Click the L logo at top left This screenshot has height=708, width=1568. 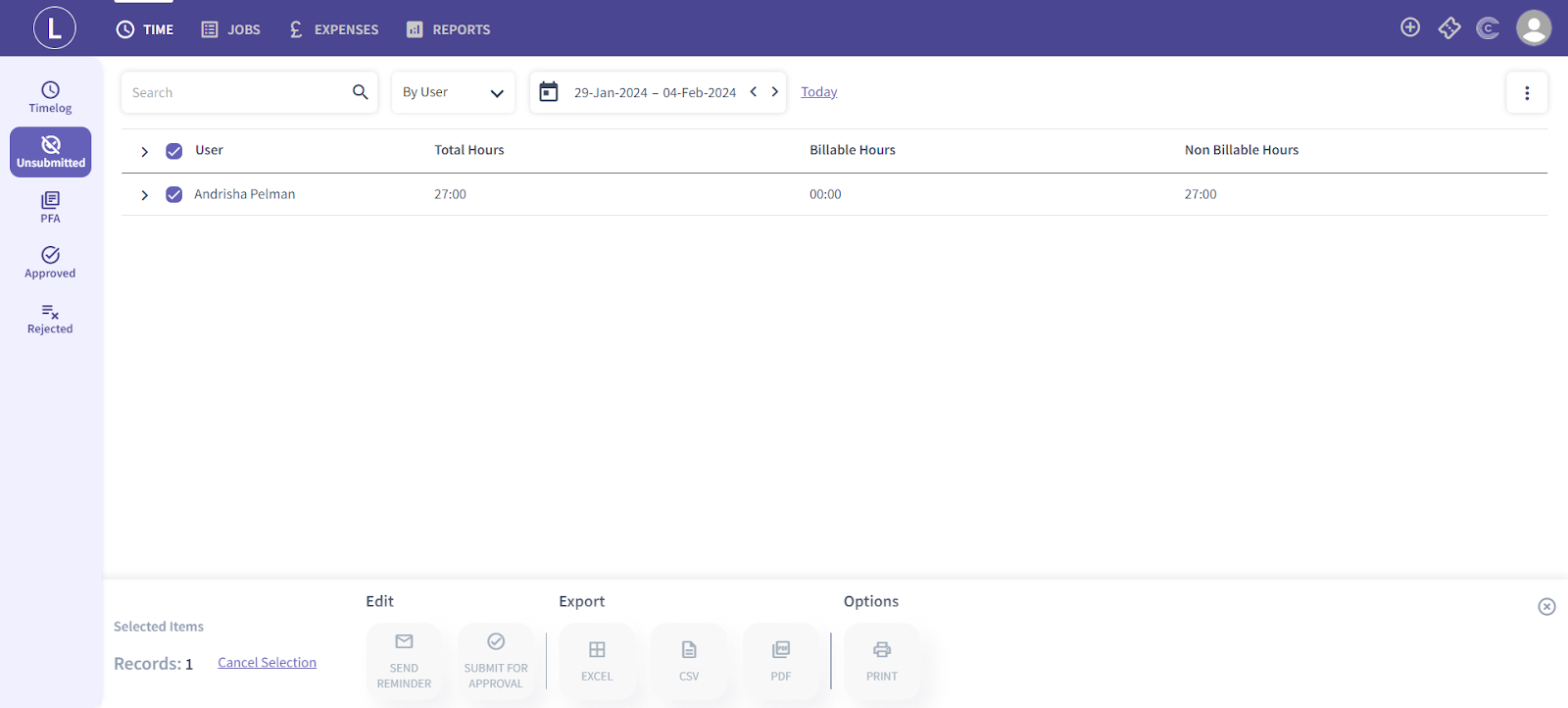pos(55,27)
